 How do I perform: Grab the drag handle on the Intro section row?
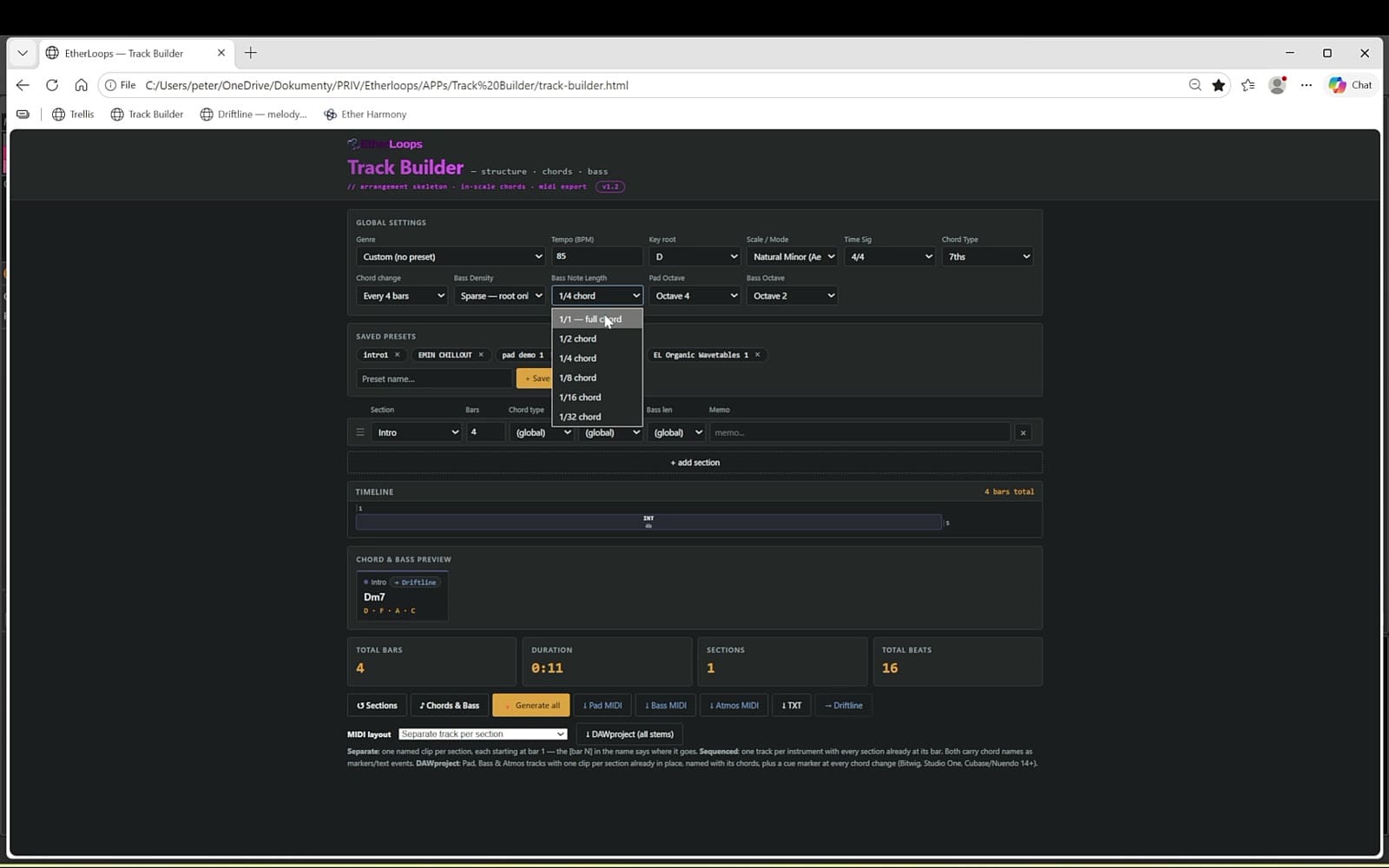(x=360, y=432)
